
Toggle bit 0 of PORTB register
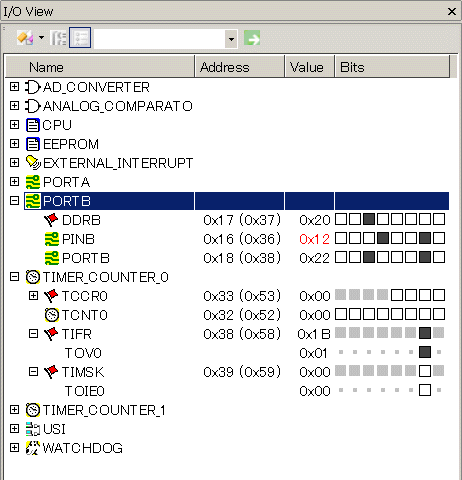point(439,257)
